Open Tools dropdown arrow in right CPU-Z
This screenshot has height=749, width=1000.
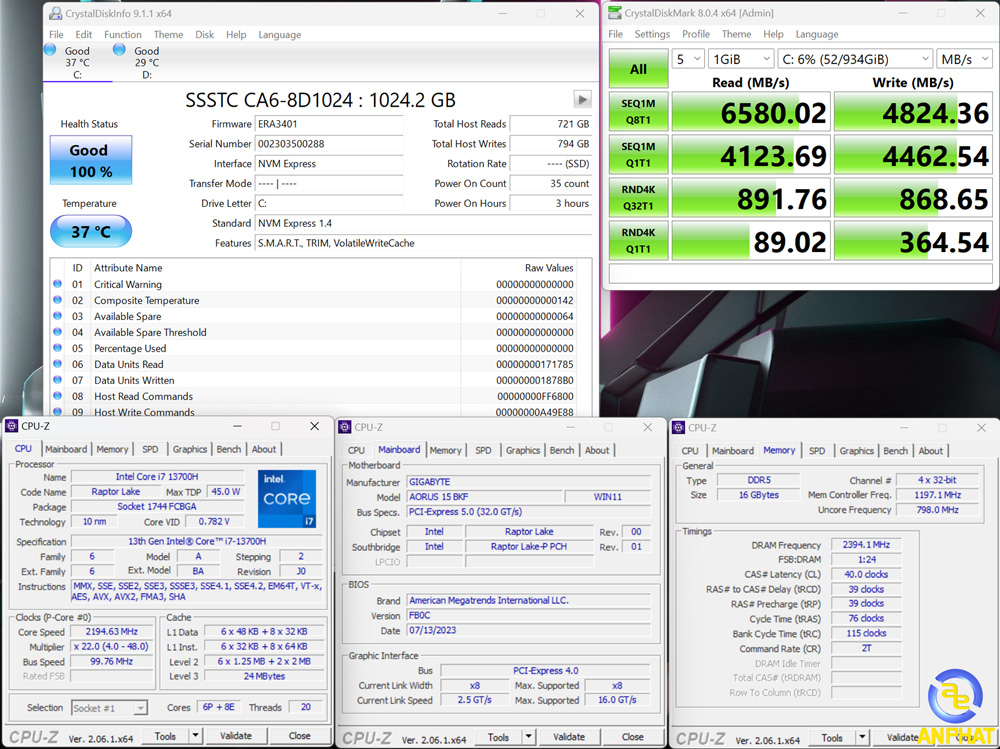click(862, 738)
